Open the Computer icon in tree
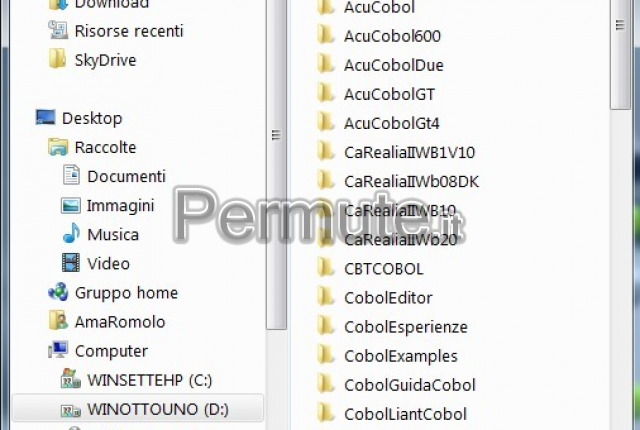The height and width of the screenshot is (430, 640). click(58, 350)
